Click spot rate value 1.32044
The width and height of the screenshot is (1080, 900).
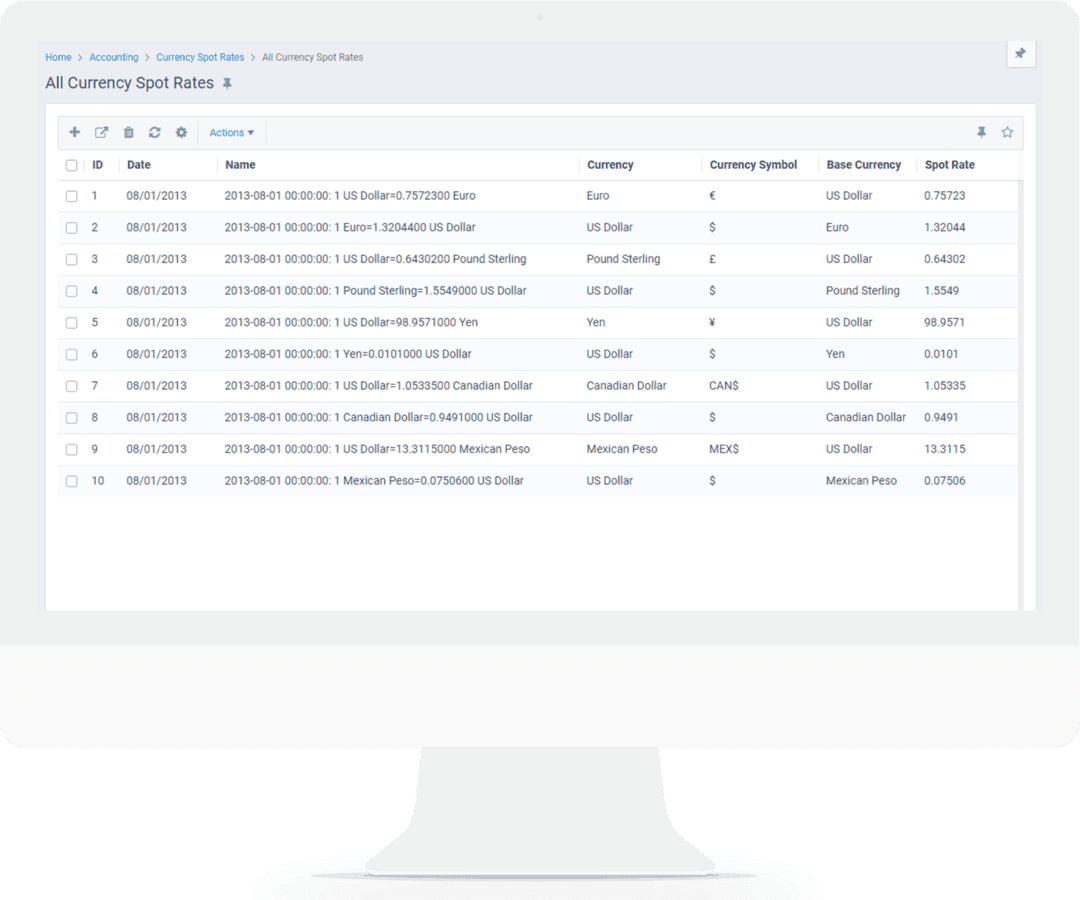click(944, 227)
